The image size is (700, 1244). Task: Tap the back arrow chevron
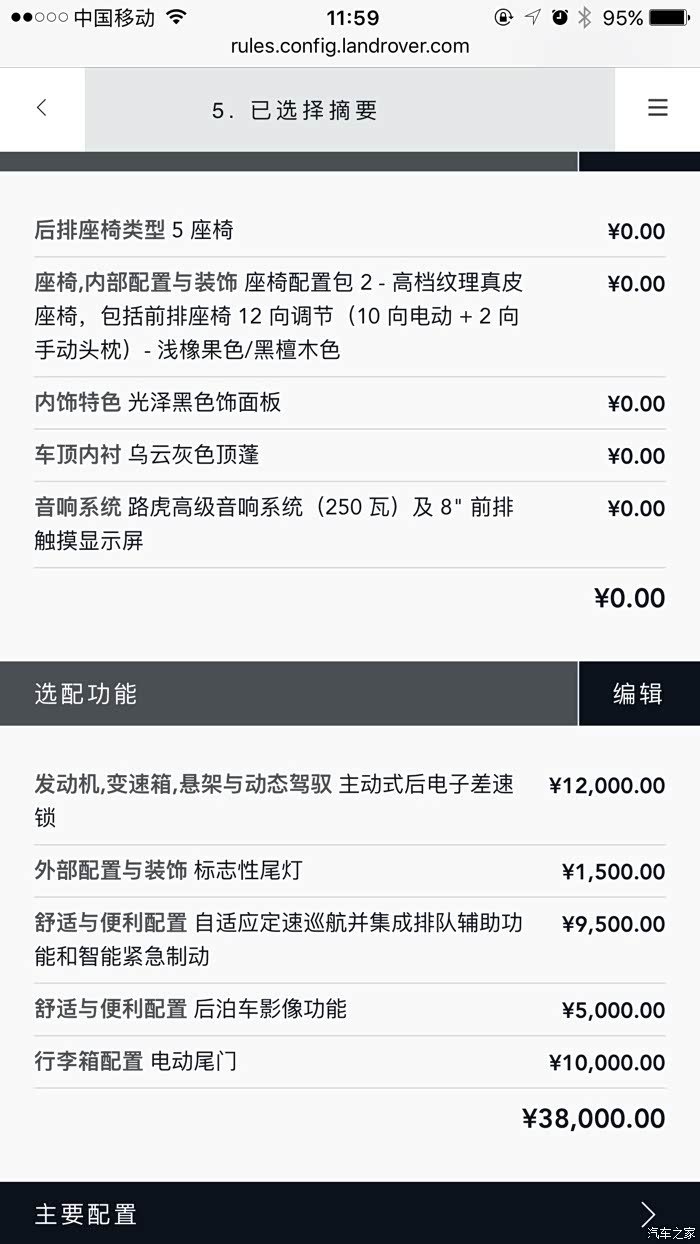pyautogui.click(x=41, y=108)
